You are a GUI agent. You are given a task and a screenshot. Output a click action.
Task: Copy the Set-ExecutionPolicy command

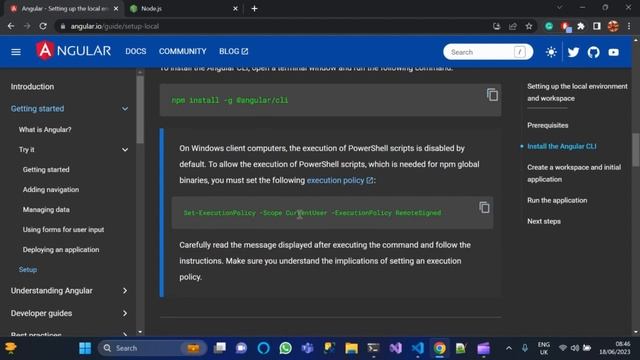tap(484, 207)
